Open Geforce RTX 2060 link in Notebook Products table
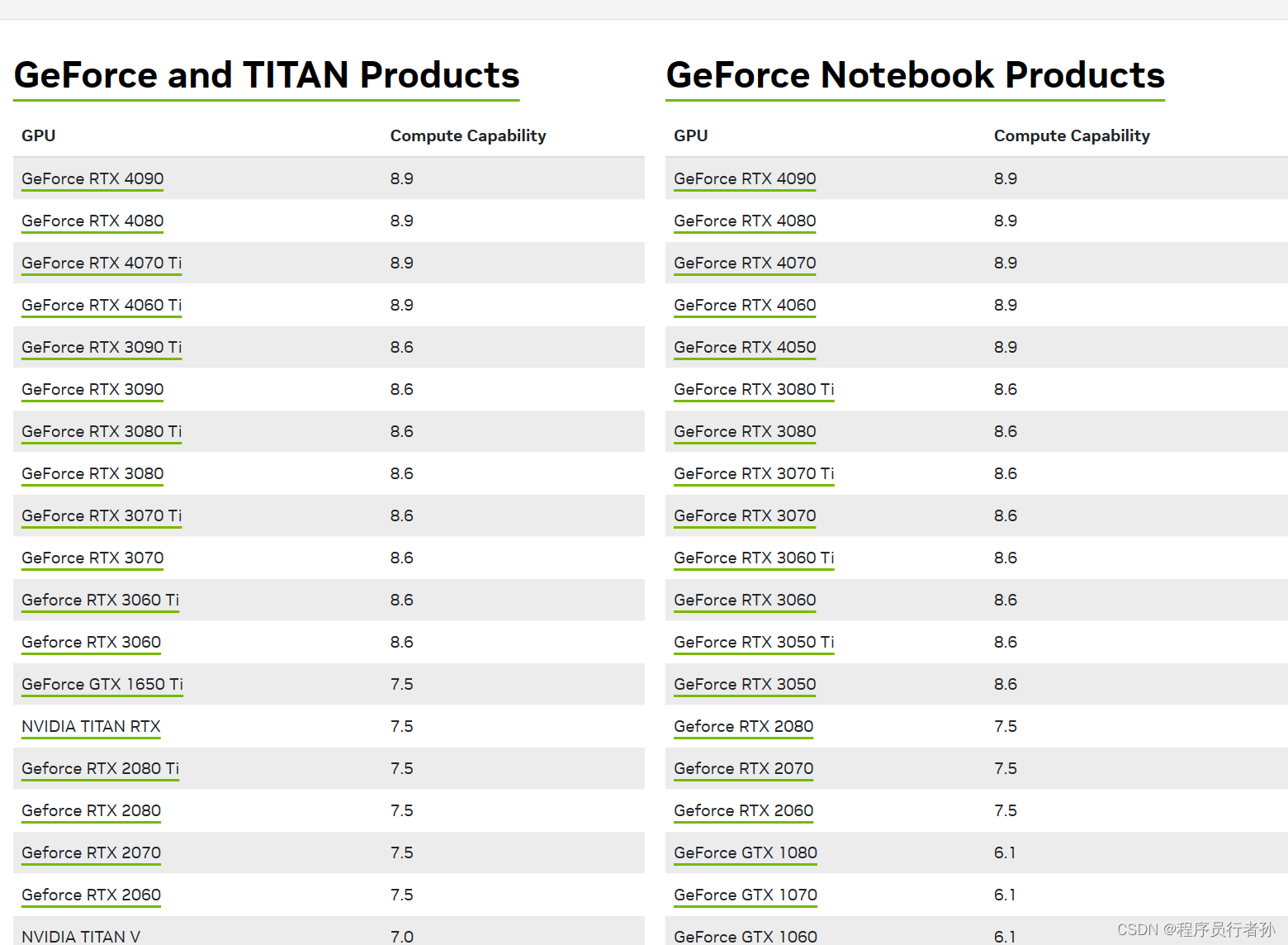 point(743,810)
